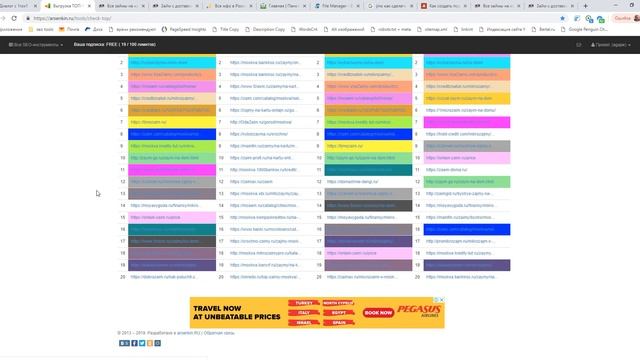The image size is (640, 360).
Task: Open the row 7 link in second column
Action: (x=260, y=122)
